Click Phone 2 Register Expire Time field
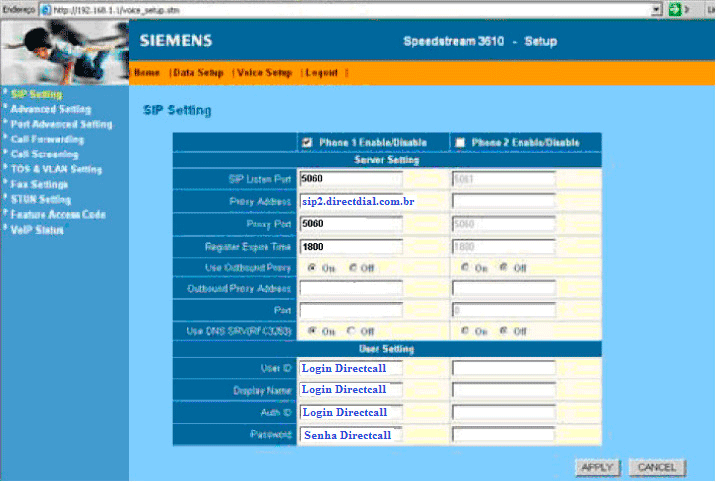 (x=504, y=246)
